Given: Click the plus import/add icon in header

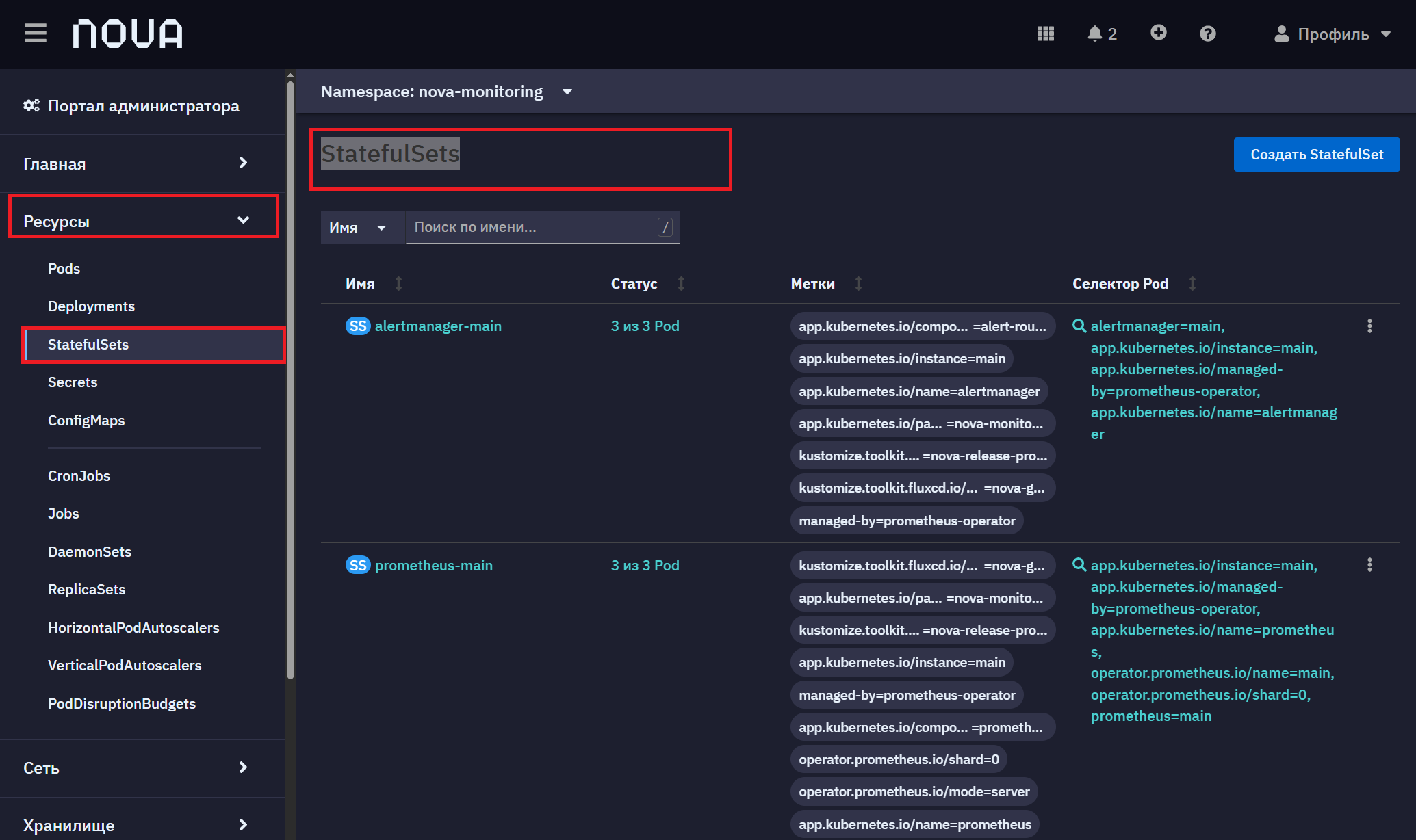Looking at the screenshot, I should [x=1158, y=32].
